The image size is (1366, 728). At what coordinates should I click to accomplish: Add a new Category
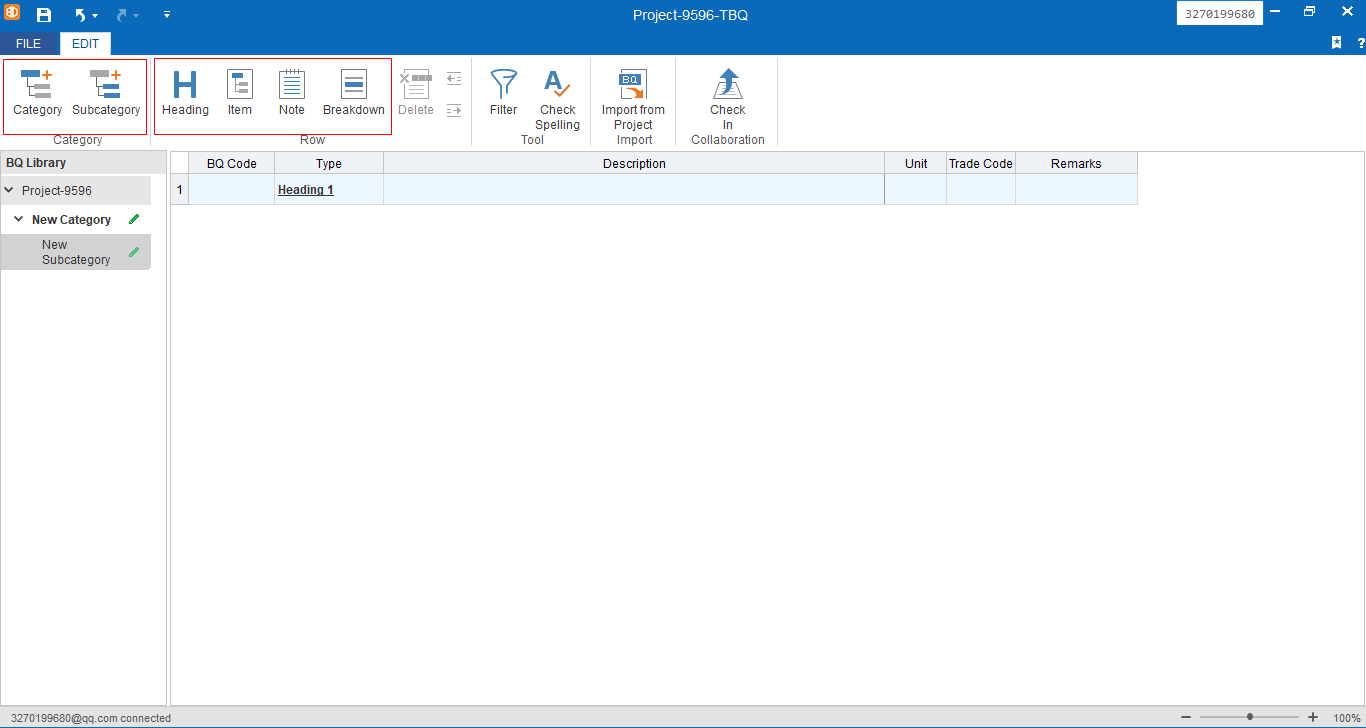(37, 93)
